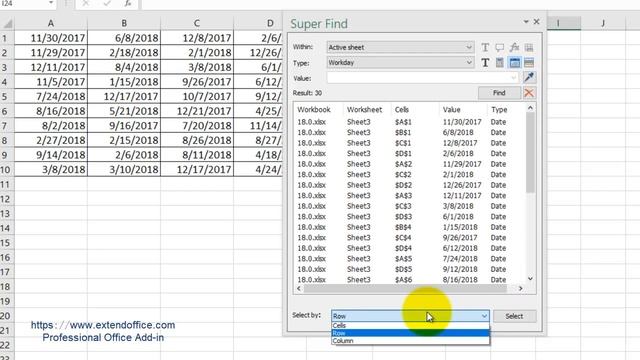Select result row $D$4 6/12/2018

click(409, 248)
